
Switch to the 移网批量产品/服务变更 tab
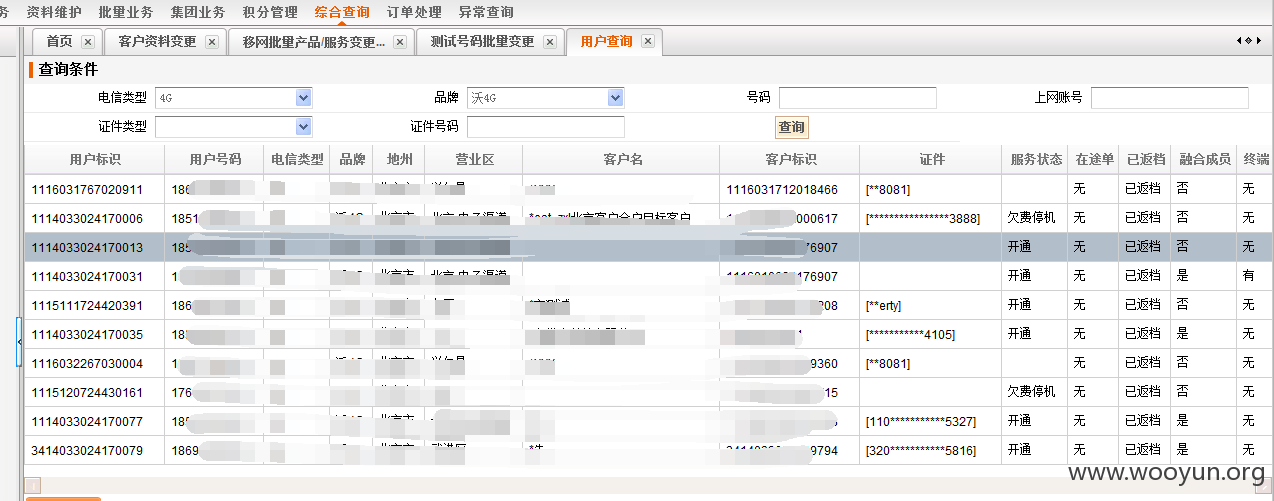click(x=313, y=42)
